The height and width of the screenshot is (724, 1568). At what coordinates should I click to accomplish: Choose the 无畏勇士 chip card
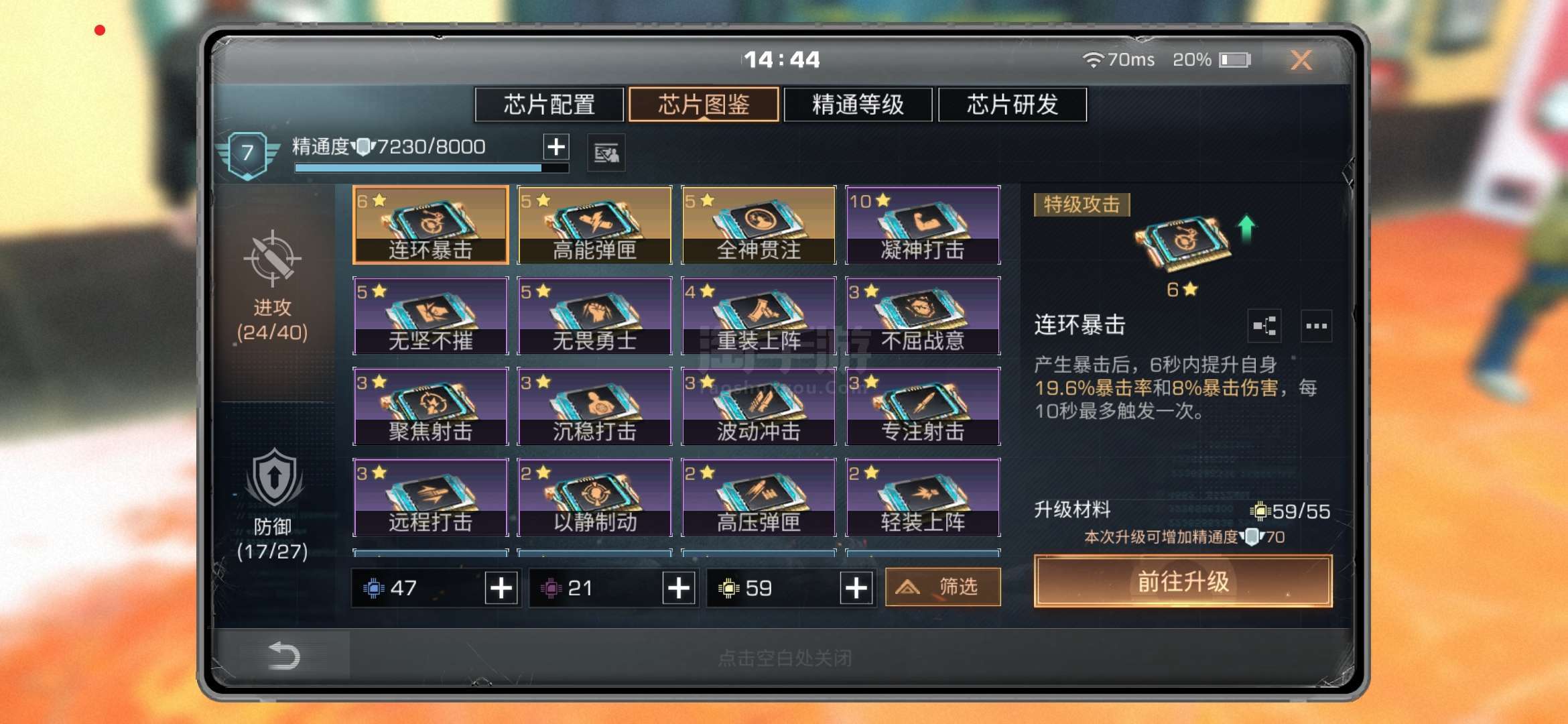(594, 316)
